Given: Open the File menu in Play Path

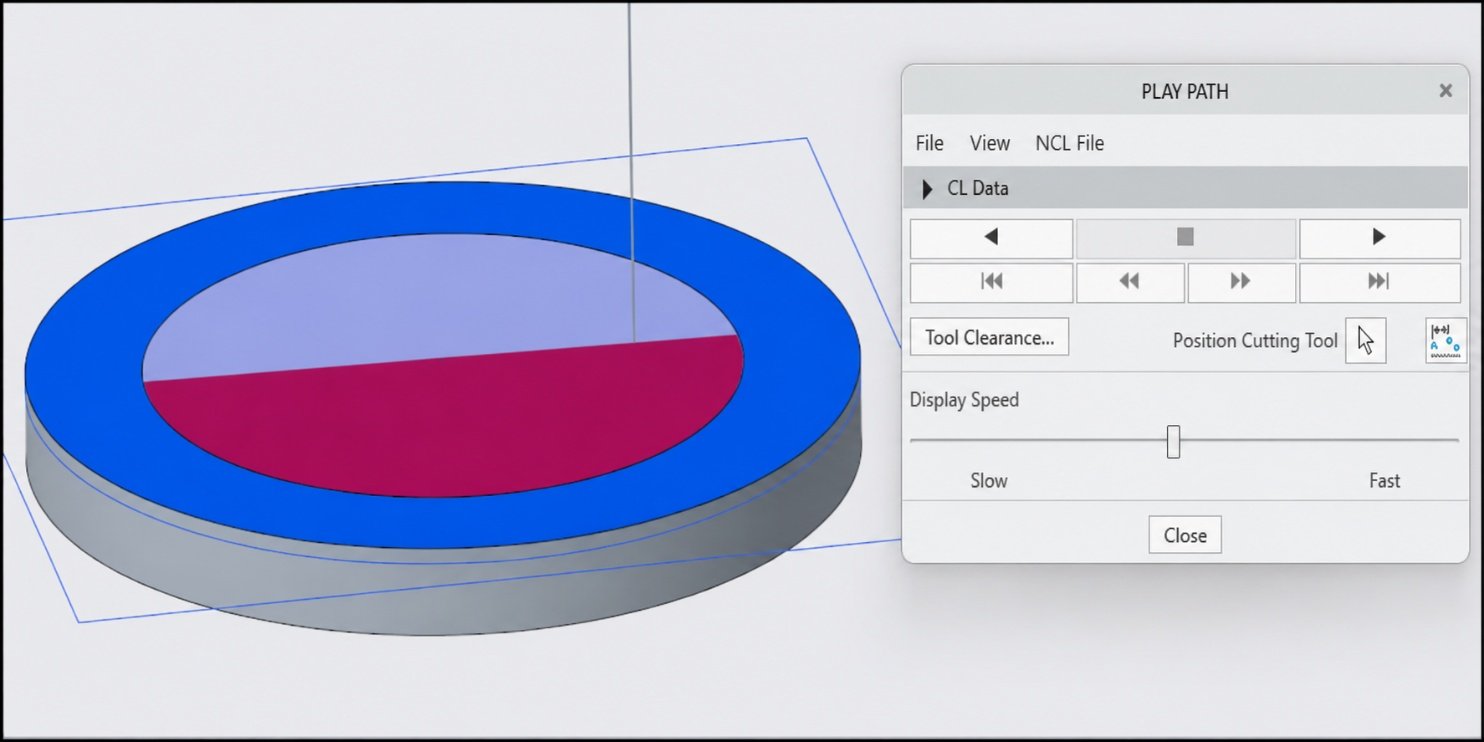Looking at the screenshot, I should pyautogui.click(x=930, y=143).
